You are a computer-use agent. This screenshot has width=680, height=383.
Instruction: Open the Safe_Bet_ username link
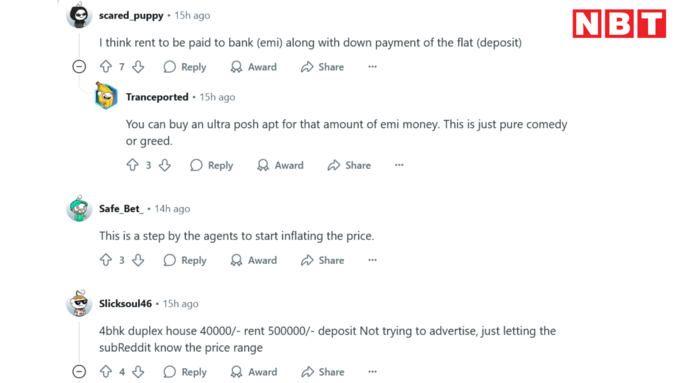(121, 209)
